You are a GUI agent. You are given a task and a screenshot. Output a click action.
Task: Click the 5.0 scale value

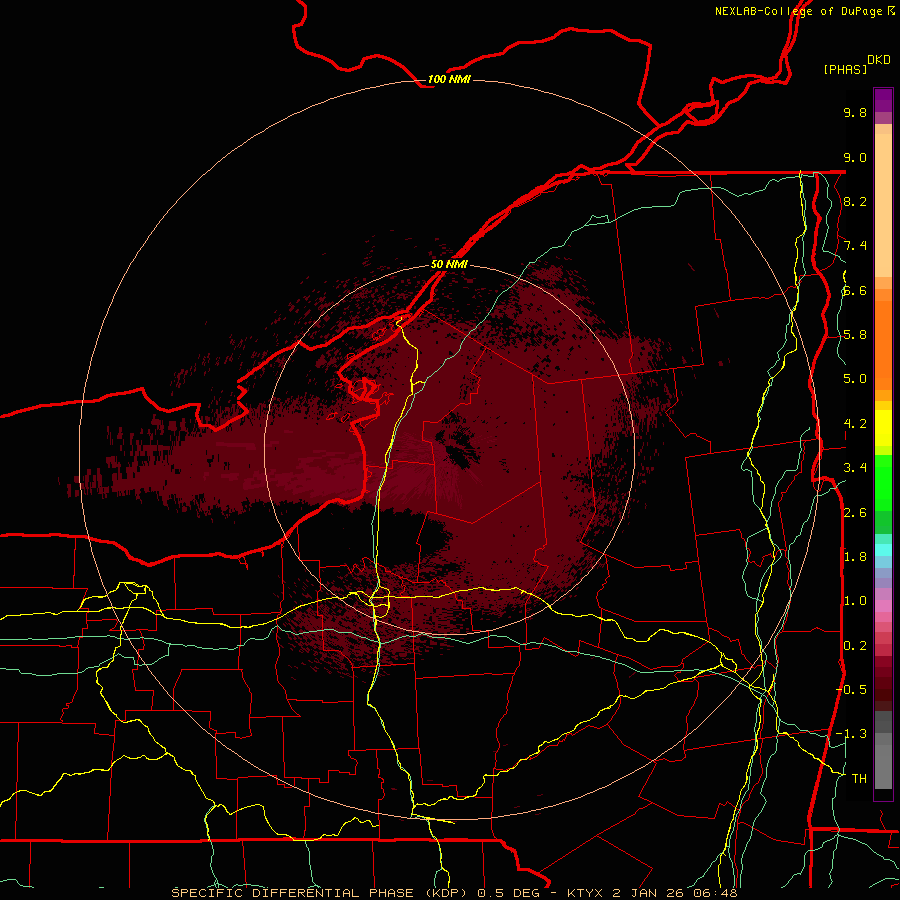pyautogui.click(x=855, y=379)
